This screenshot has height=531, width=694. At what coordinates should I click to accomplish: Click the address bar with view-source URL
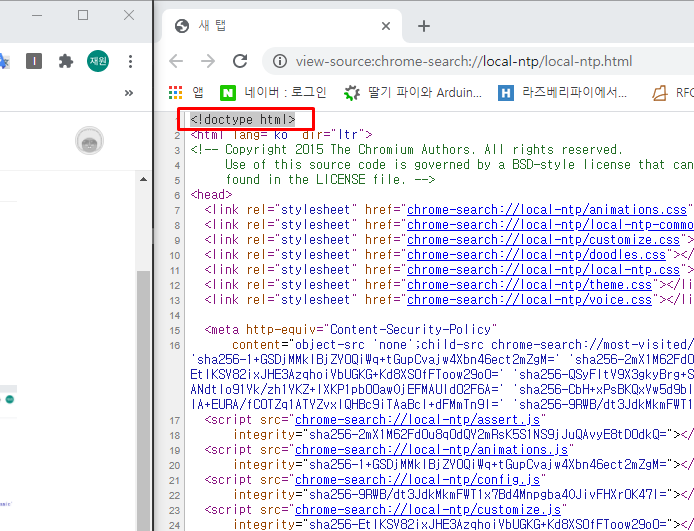pos(464,61)
